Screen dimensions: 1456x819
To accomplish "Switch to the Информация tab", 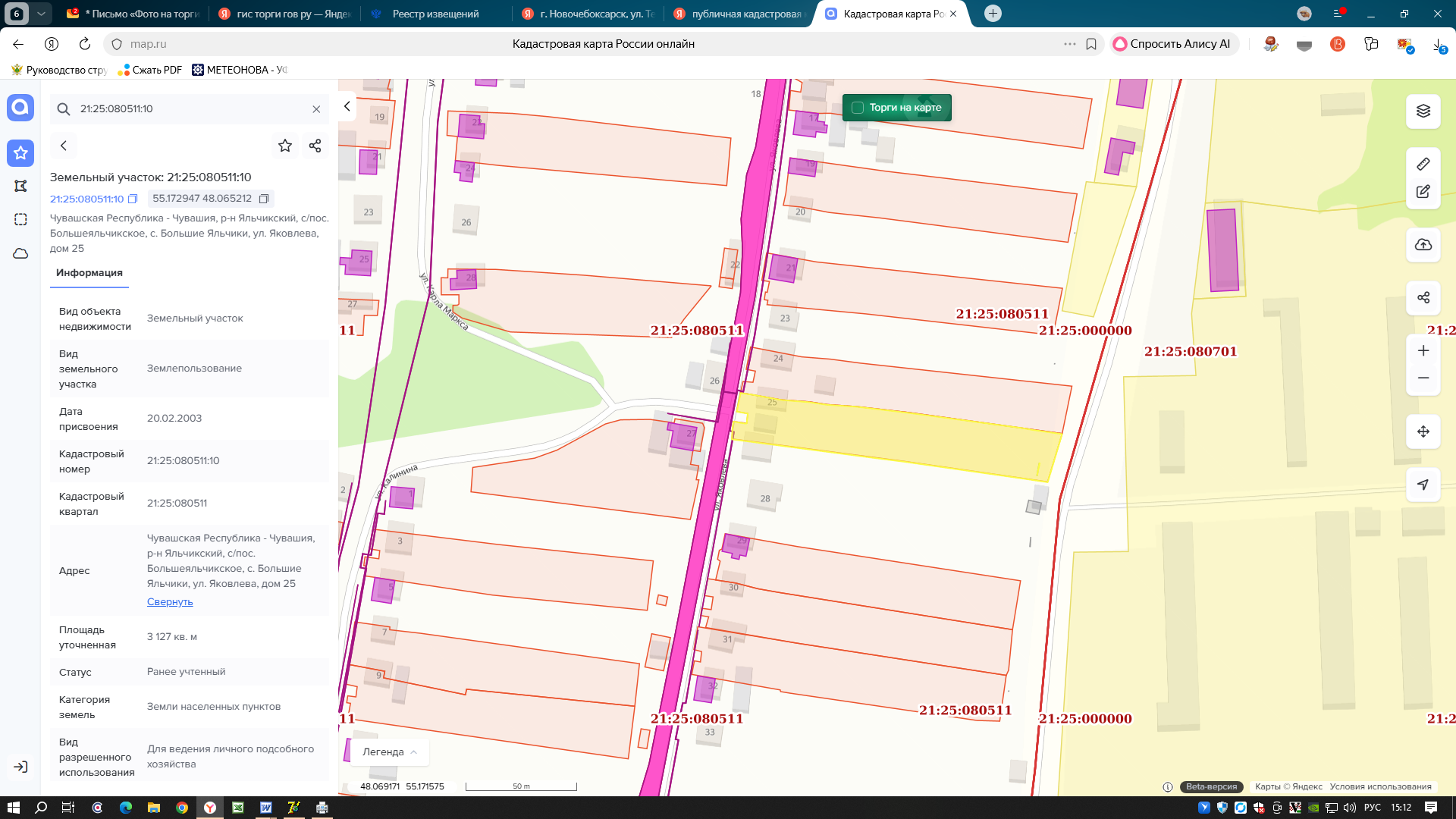I will point(89,273).
